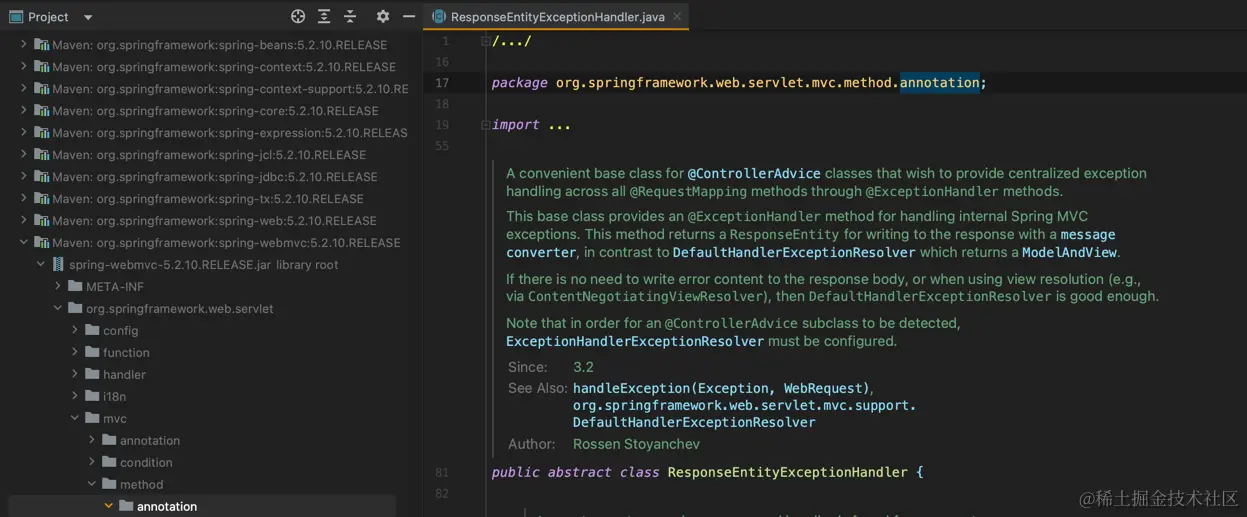Click the Expand All icon in Project toolbar

click(x=324, y=16)
